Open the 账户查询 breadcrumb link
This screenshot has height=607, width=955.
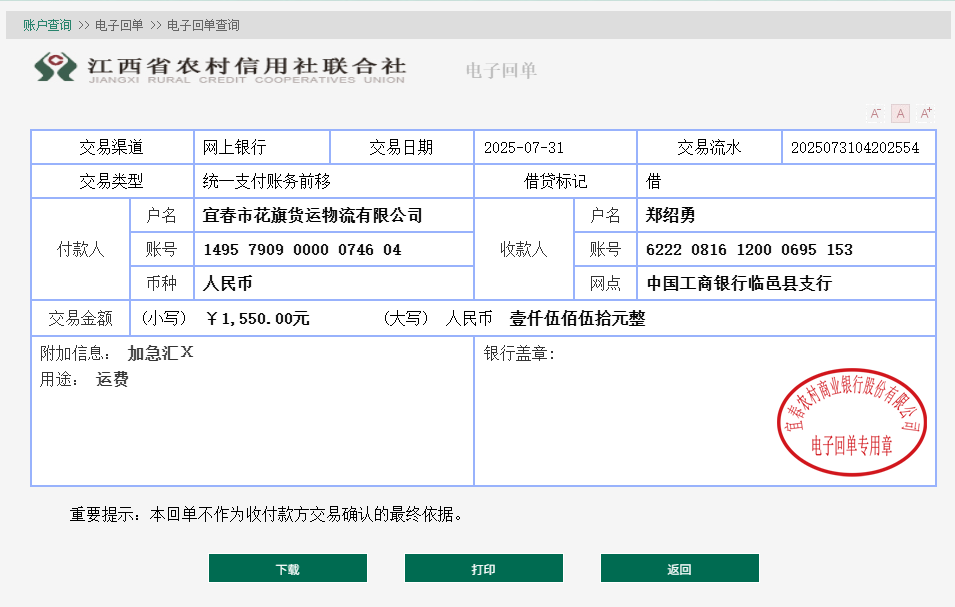coord(47,26)
